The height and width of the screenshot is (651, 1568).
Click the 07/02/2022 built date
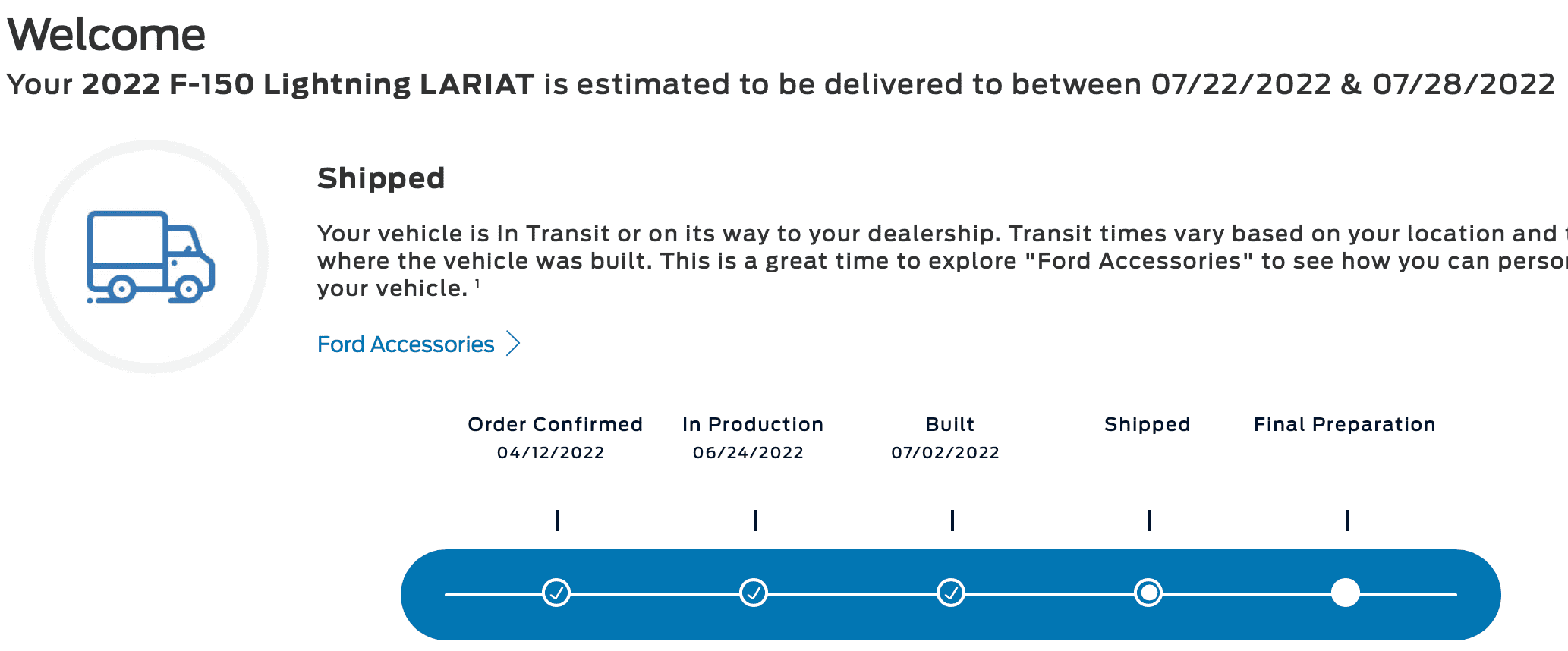pos(946,453)
